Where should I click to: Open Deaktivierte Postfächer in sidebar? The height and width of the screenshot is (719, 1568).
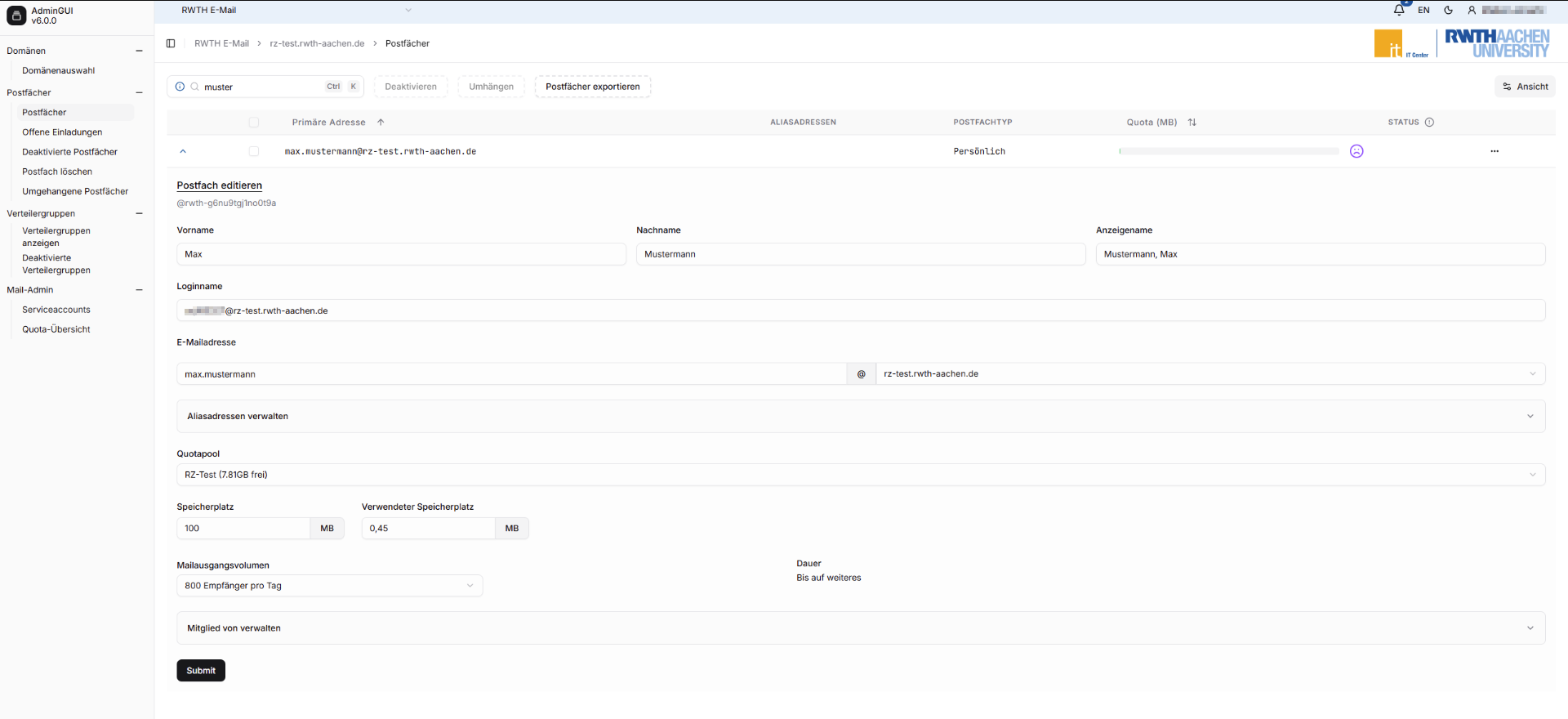69,152
